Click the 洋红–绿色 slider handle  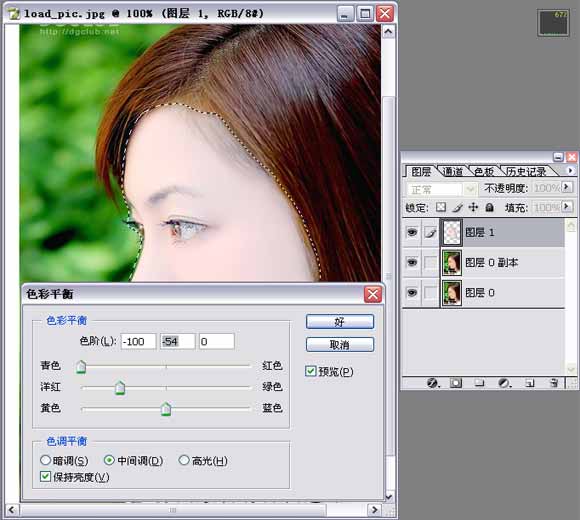(x=119, y=388)
